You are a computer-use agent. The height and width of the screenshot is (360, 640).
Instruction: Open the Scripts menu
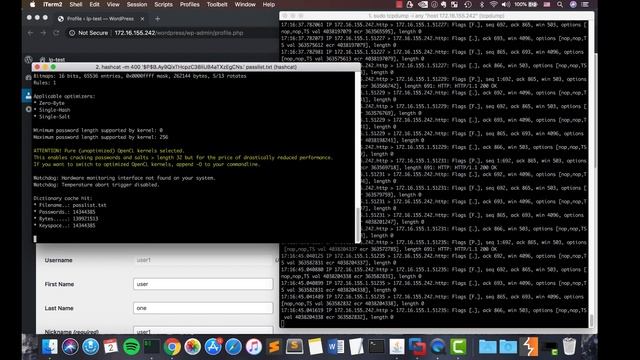point(163,4)
